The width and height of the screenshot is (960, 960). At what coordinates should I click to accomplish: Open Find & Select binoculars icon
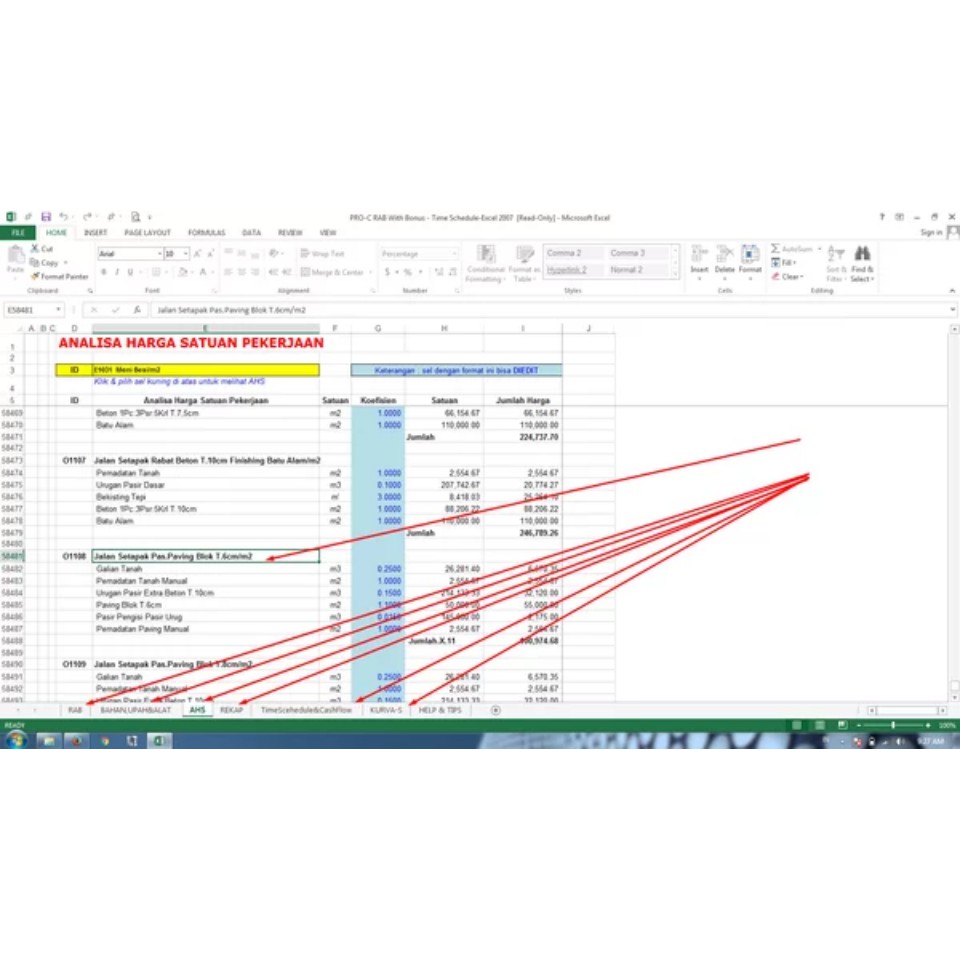[x=862, y=262]
